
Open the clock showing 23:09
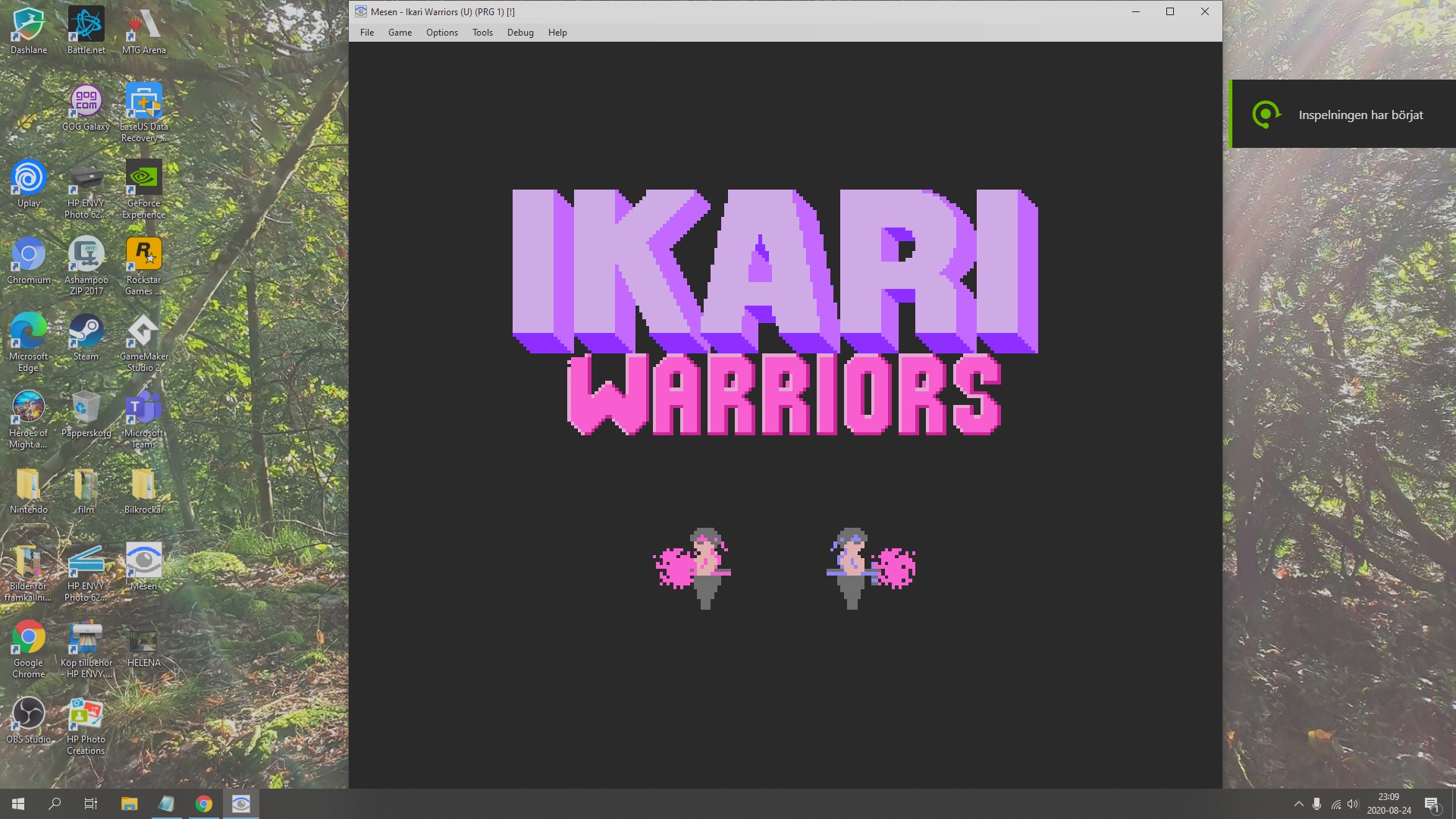(1389, 804)
